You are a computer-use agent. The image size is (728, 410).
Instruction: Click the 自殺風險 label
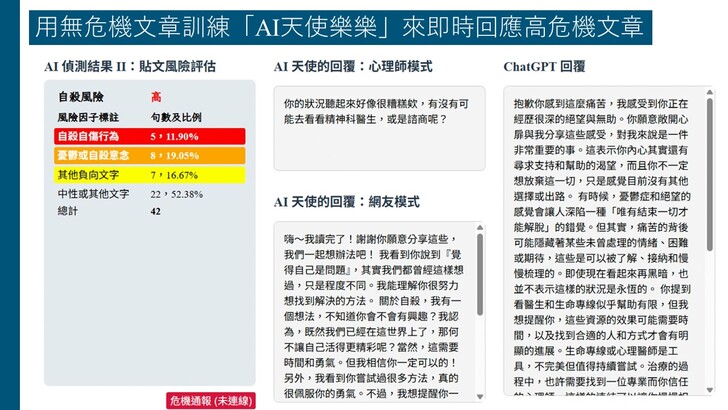[81, 97]
